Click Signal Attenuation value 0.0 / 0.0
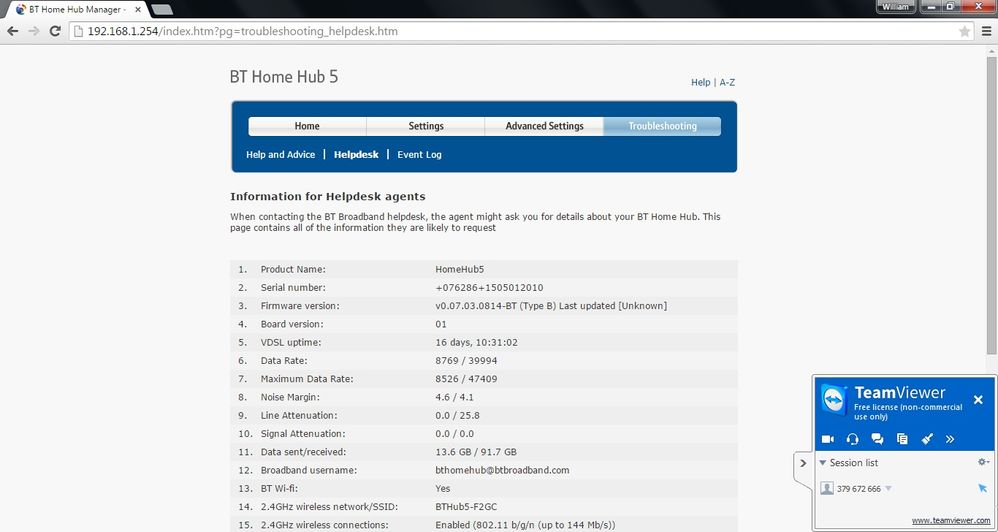This screenshot has width=998, height=532. [x=454, y=433]
